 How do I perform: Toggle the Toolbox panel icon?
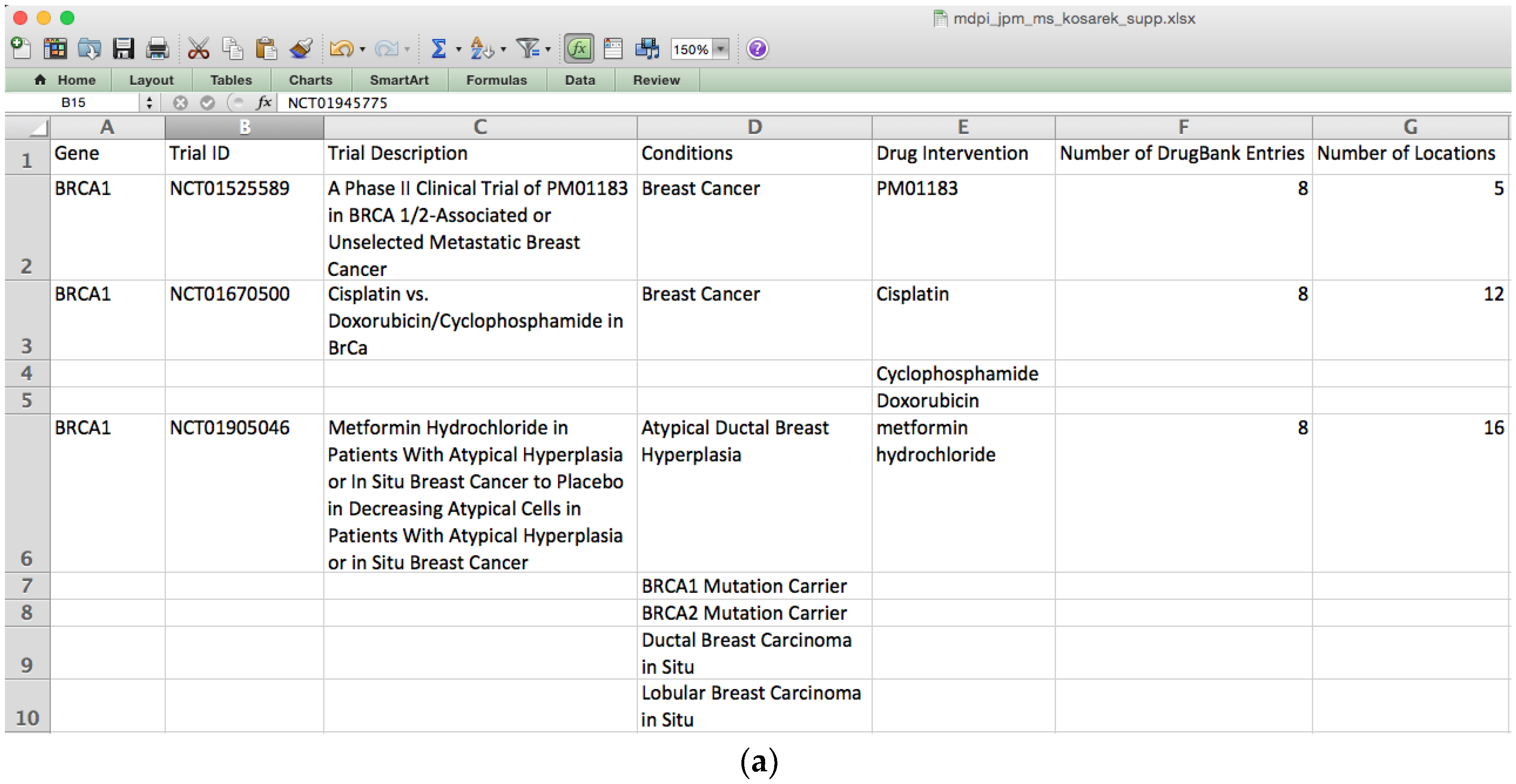[613, 49]
